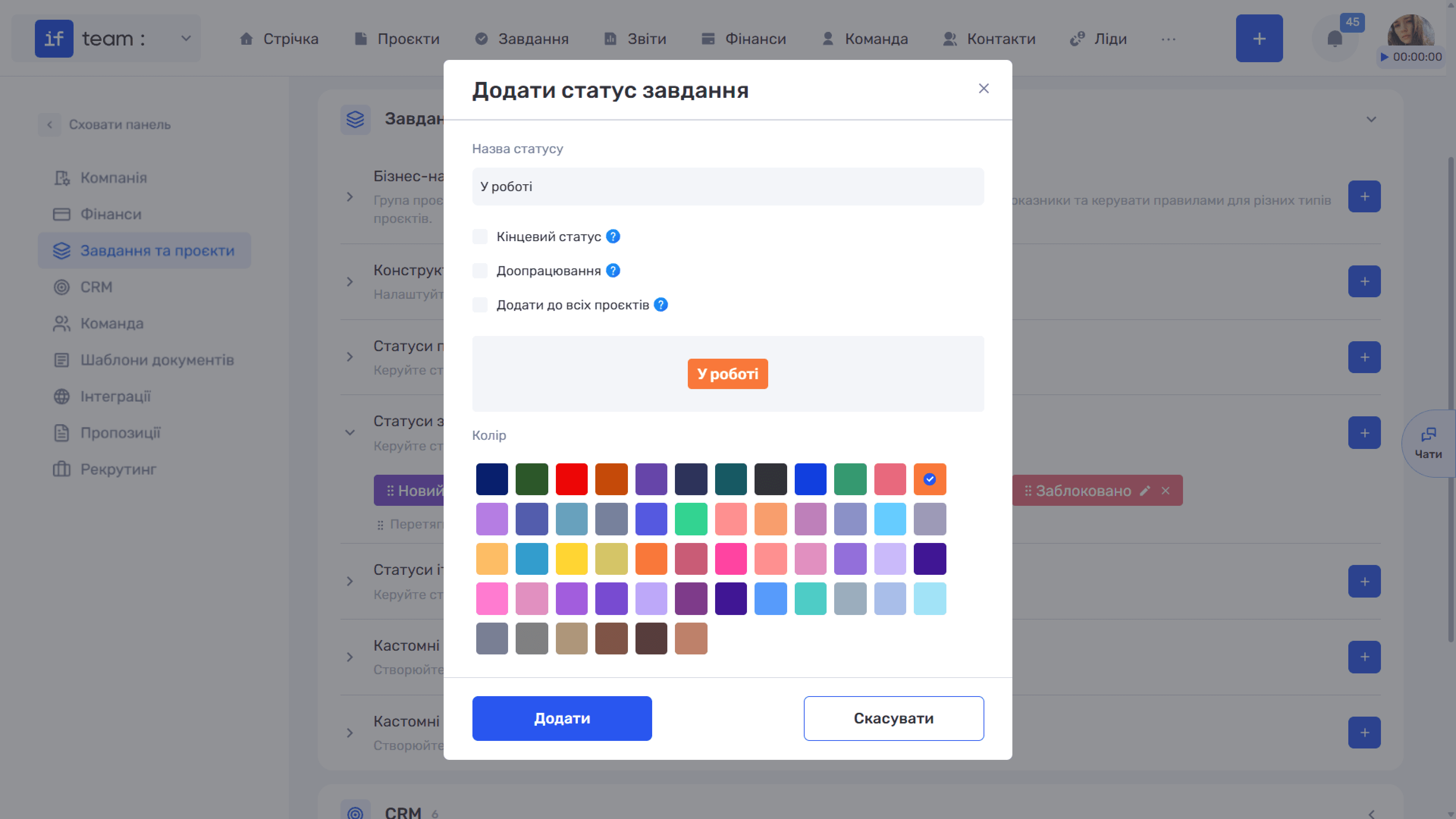Open Рекрутинг in sidebar

[118, 469]
